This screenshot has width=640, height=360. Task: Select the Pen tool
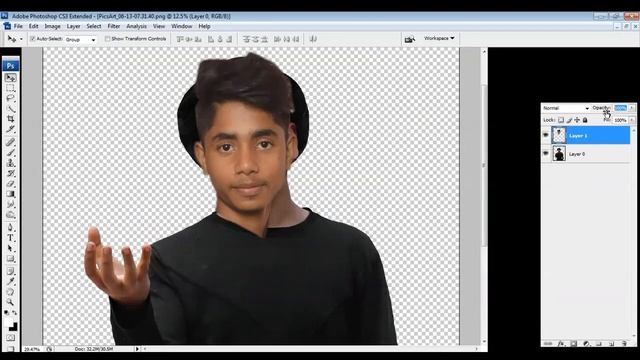[x=11, y=227]
